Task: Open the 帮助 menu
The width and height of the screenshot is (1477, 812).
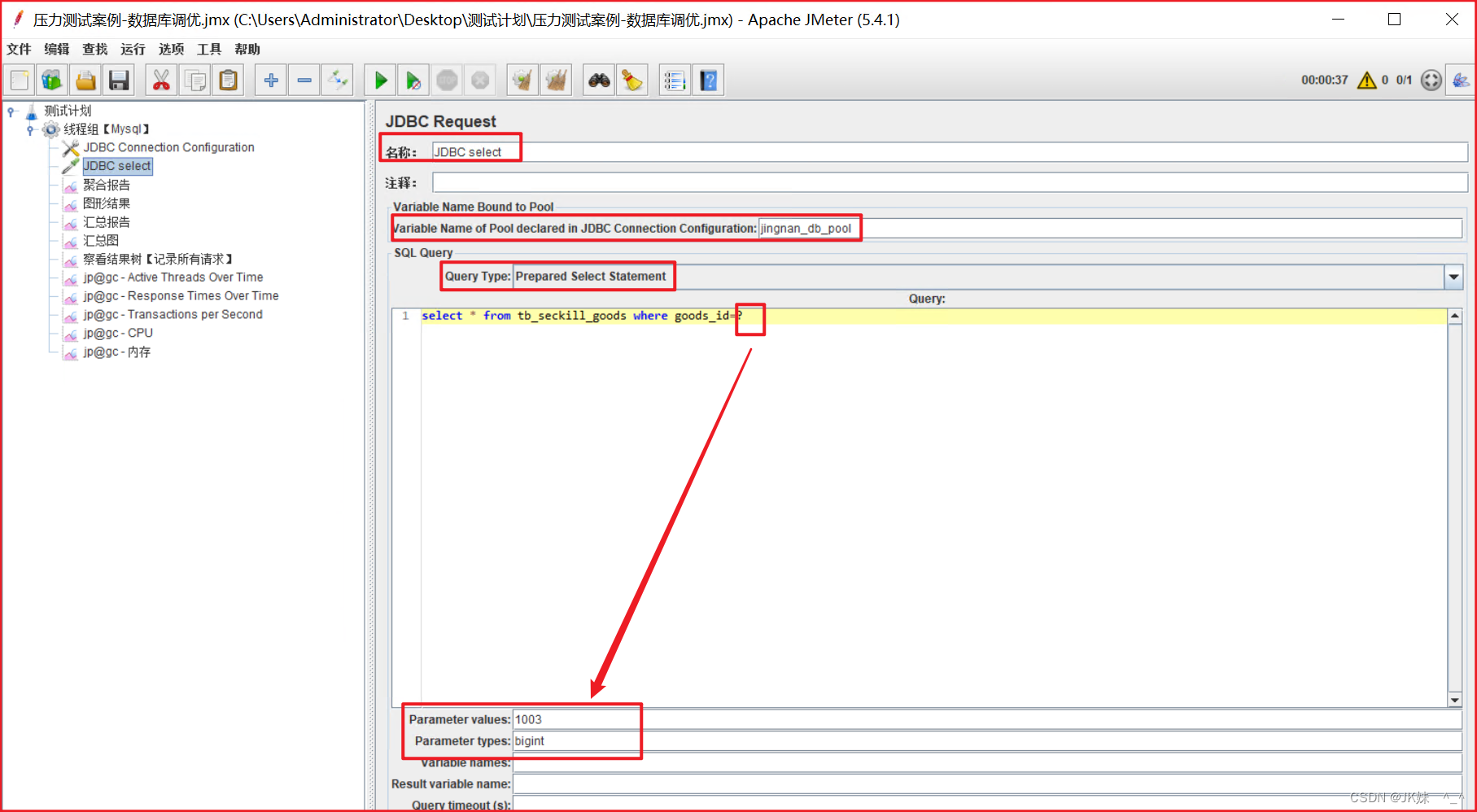Action: click(x=247, y=49)
